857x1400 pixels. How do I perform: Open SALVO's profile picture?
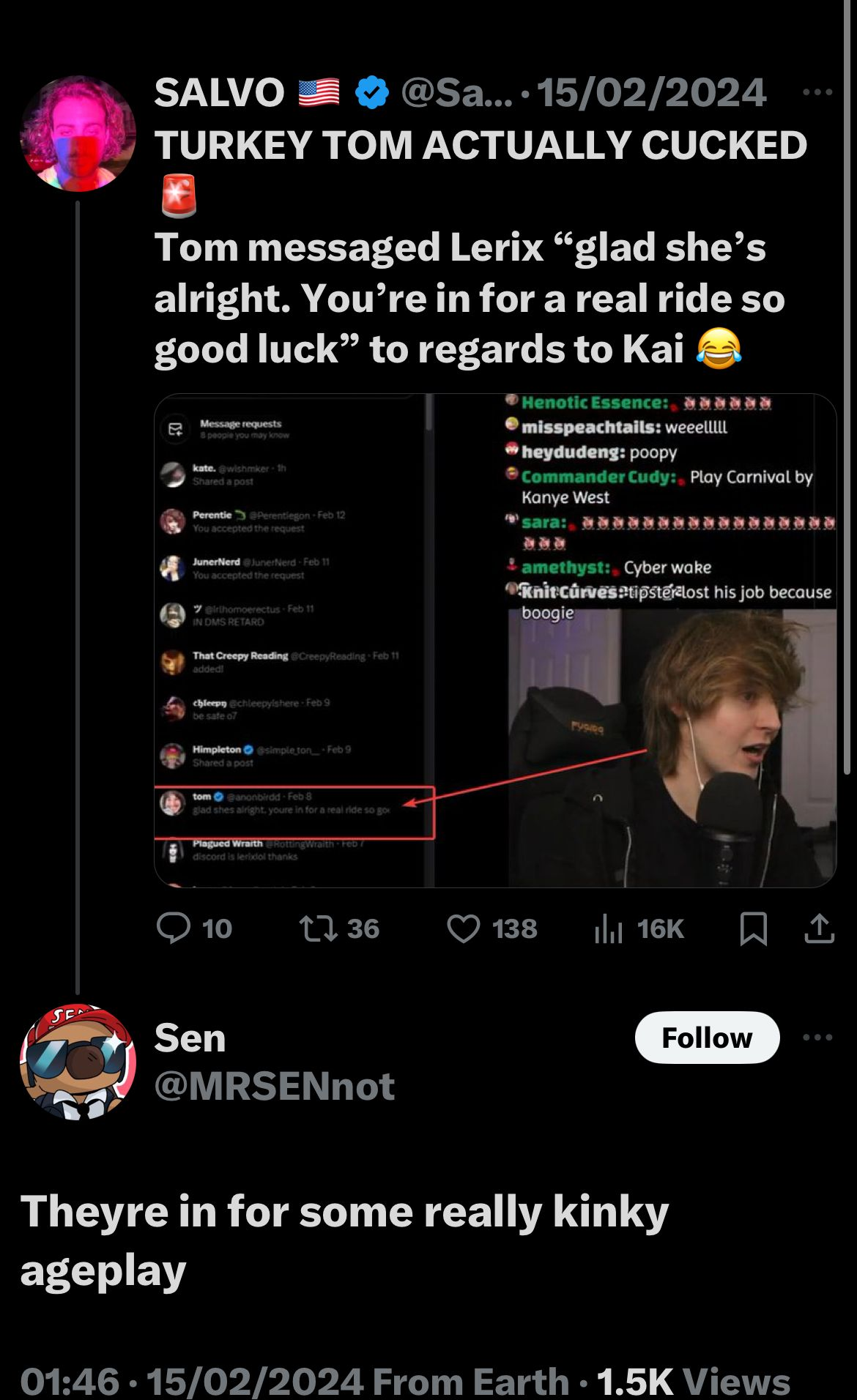pos(78,133)
